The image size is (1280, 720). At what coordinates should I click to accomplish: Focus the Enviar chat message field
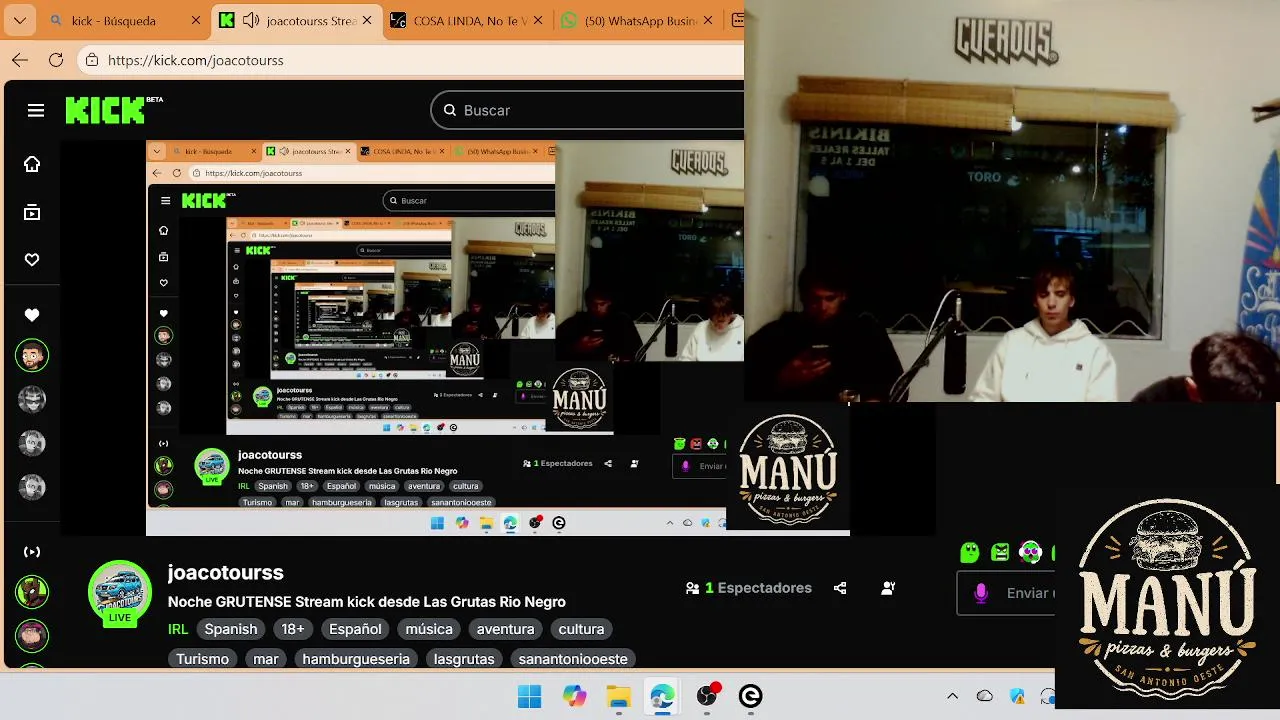(1006, 593)
